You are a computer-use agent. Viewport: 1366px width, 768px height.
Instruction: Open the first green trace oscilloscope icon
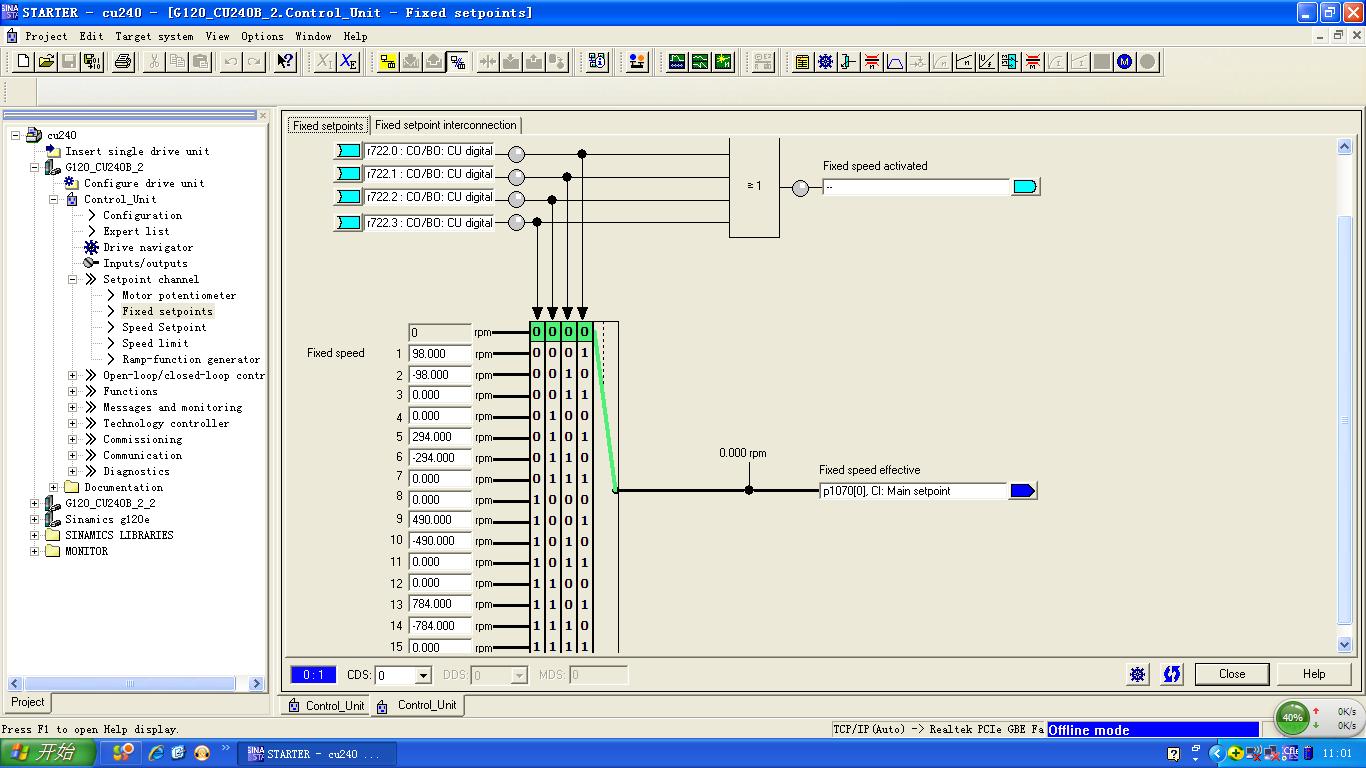(677, 62)
